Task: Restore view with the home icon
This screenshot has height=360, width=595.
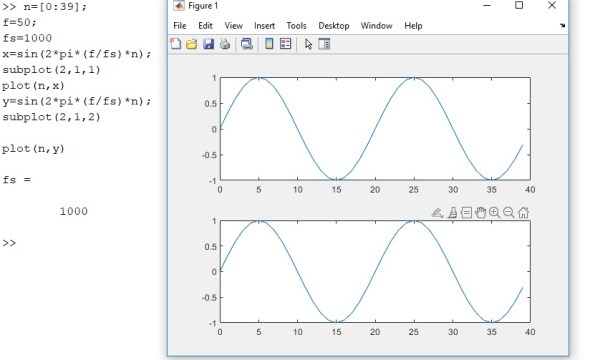Action: 523,212
